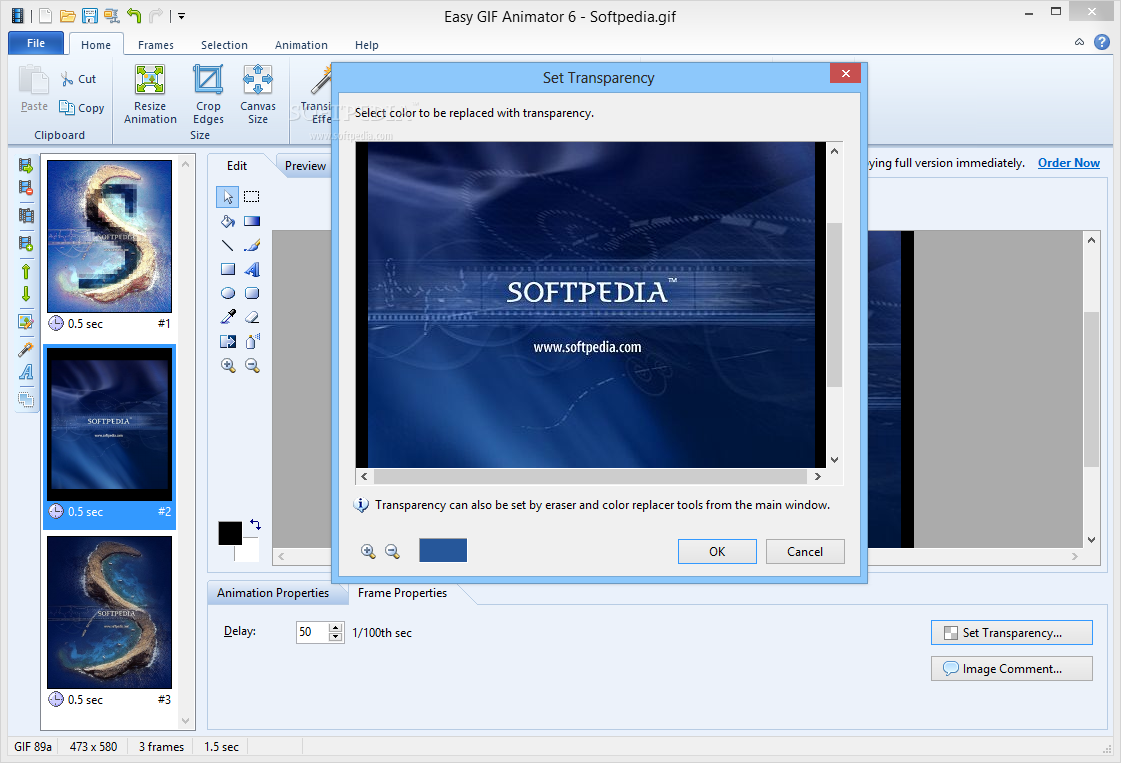The image size is (1121, 763).
Task: Click the Save icon in quick access toolbar
Action: tap(89, 16)
